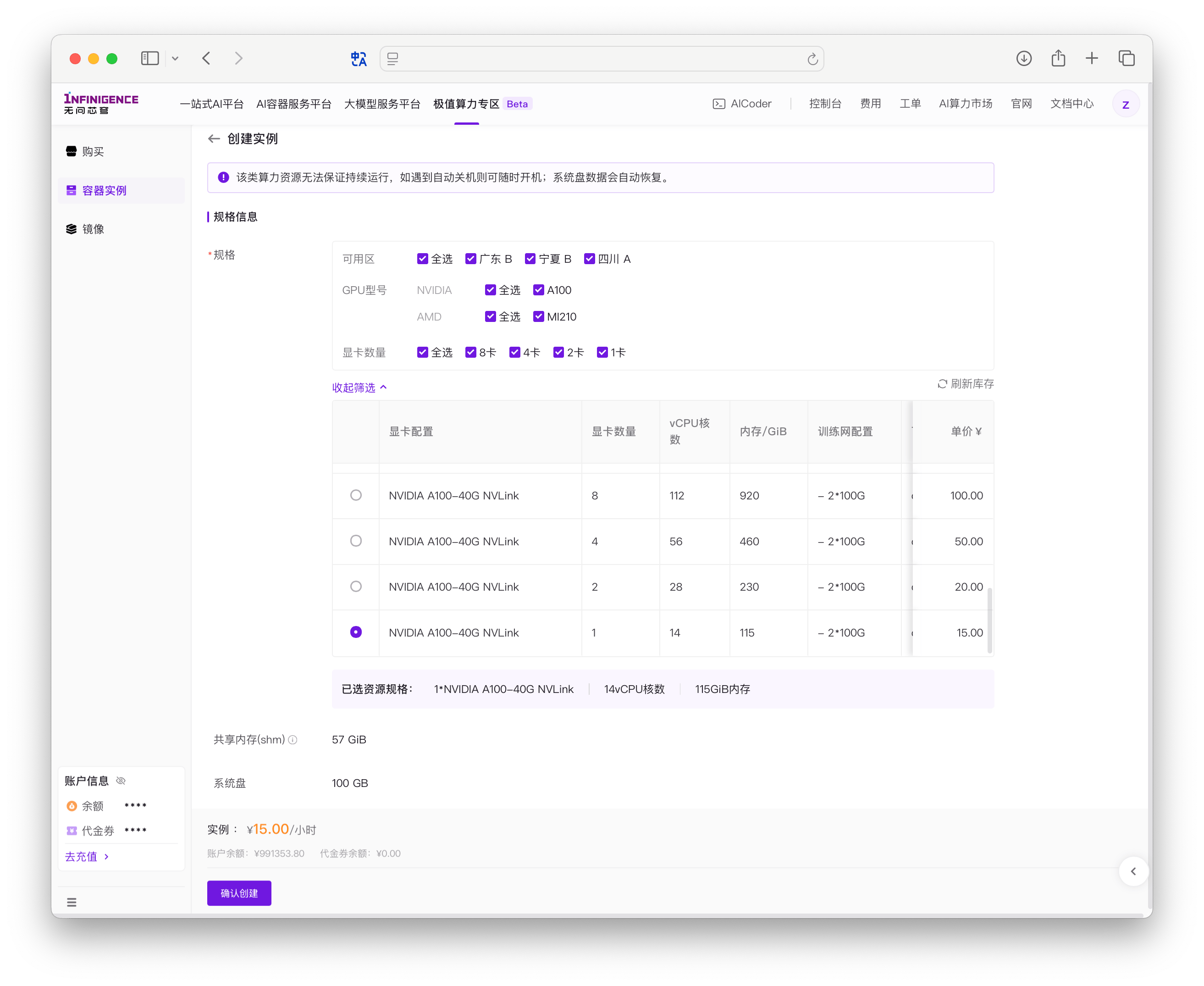The height and width of the screenshot is (986, 1204).
Task: Go forward with the browser forward arrow
Action: [238, 59]
